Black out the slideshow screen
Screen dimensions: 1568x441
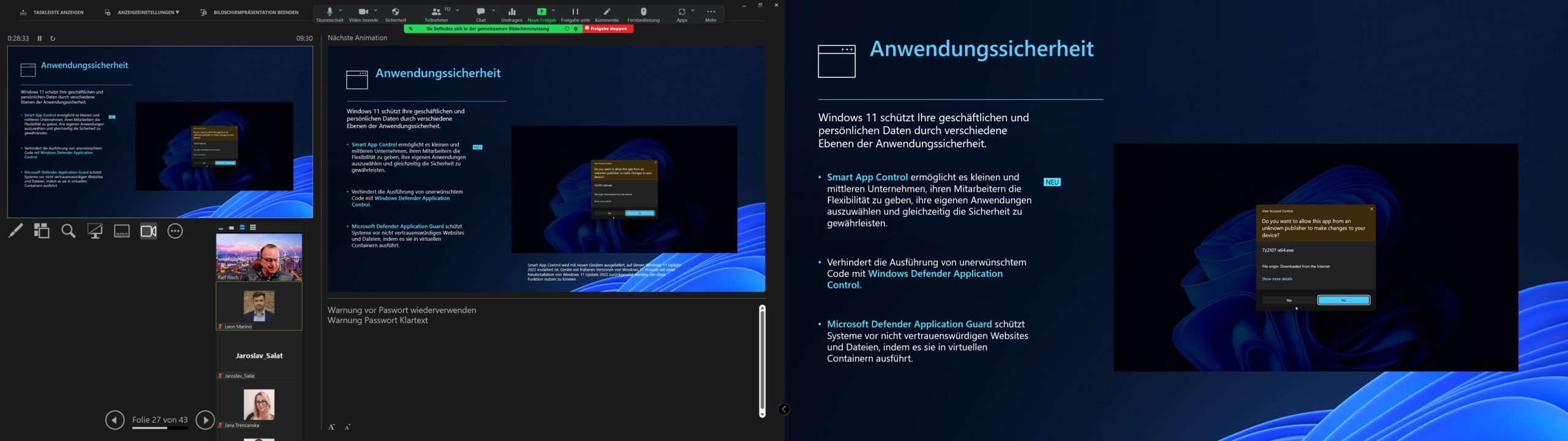[95, 231]
